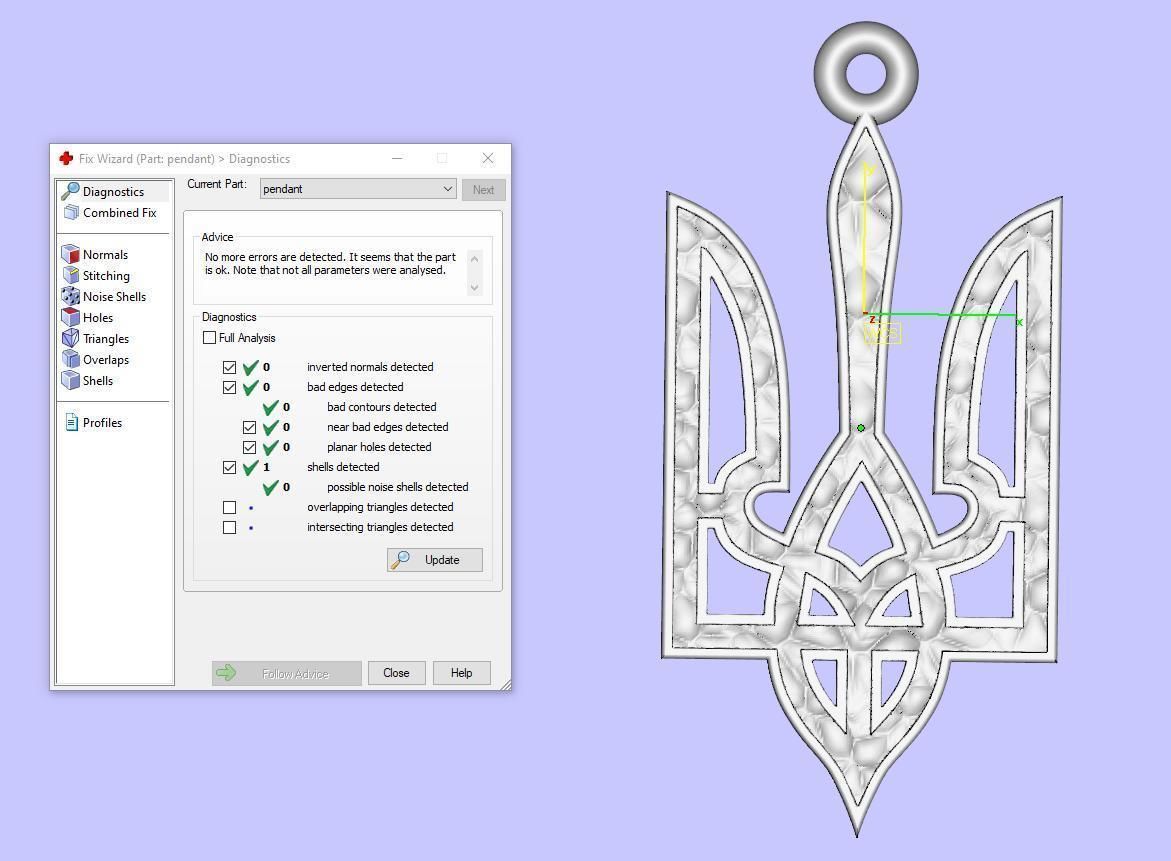Click the Help button
The width and height of the screenshot is (1171, 861).
click(x=462, y=673)
